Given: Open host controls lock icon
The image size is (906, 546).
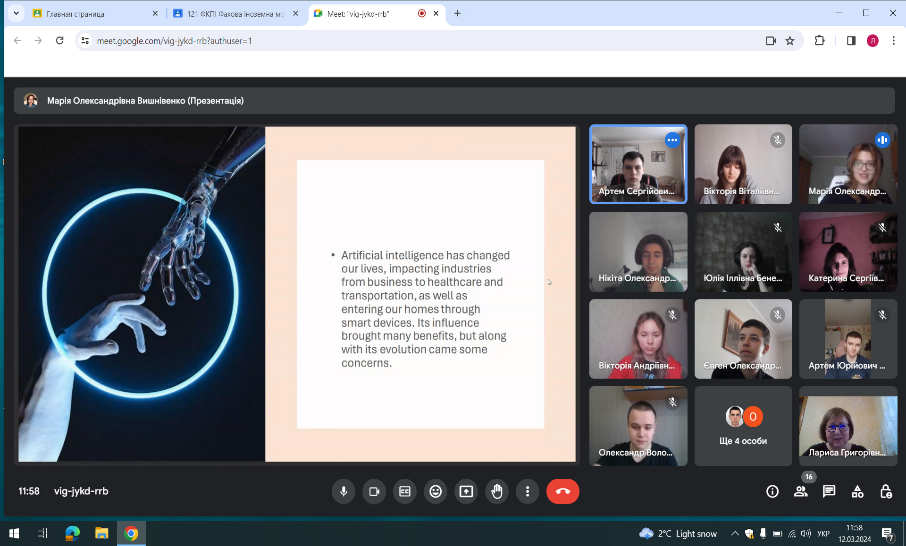Looking at the screenshot, I should coord(886,491).
